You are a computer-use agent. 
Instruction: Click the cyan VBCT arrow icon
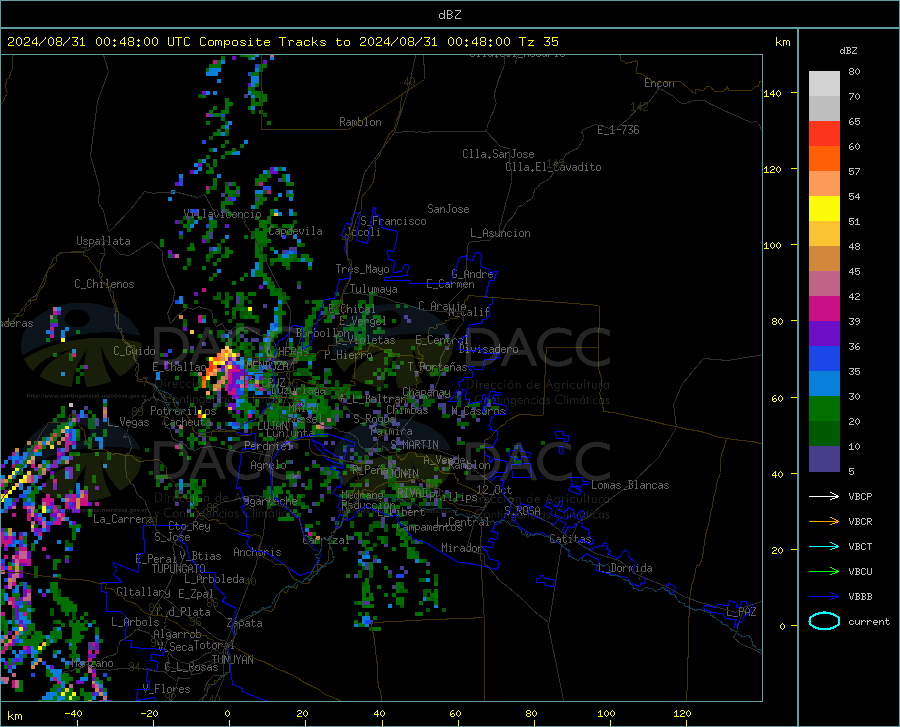pyautogui.click(x=824, y=546)
